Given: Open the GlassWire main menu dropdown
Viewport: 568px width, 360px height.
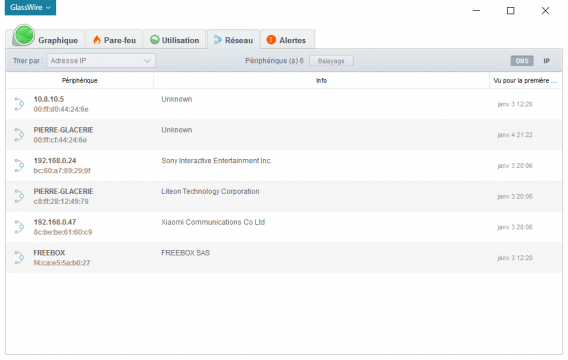Looking at the screenshot, I should point(30,7).
